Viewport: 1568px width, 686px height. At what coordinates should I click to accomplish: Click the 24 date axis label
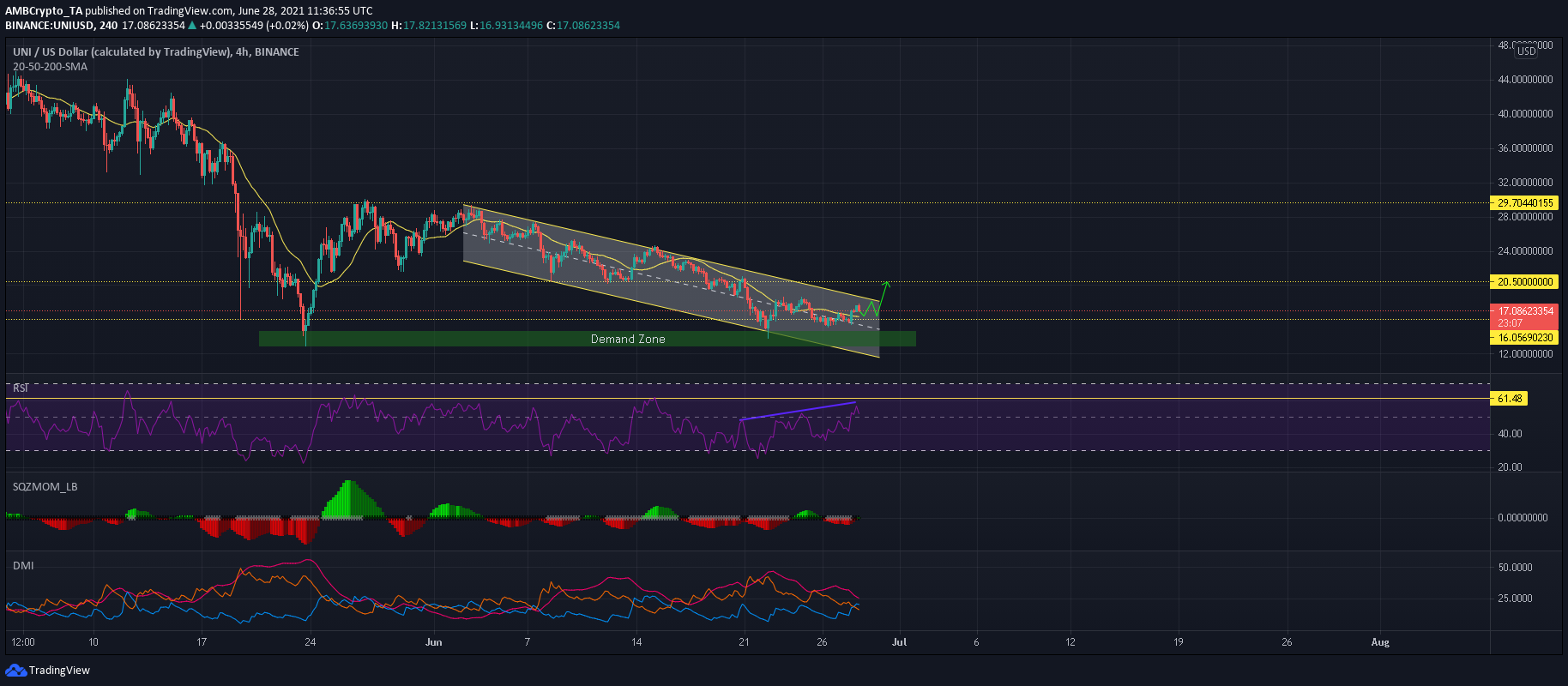311,641
